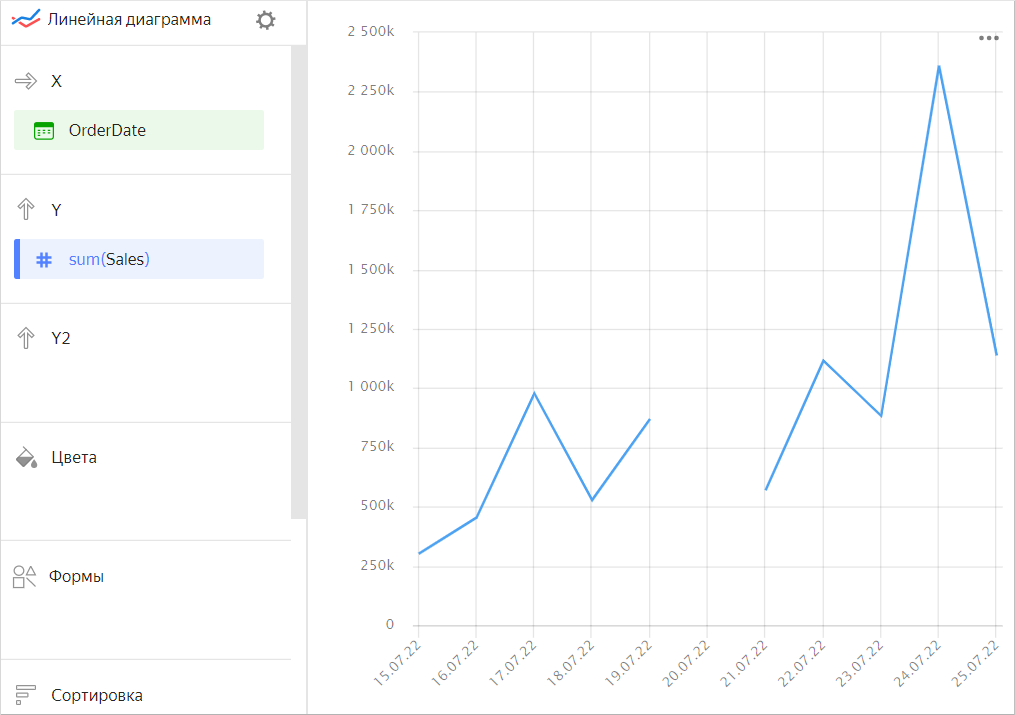Click the Y axis up-arrow icon
This screenshot has width=1015, height=715.
[x=25, y=210]
